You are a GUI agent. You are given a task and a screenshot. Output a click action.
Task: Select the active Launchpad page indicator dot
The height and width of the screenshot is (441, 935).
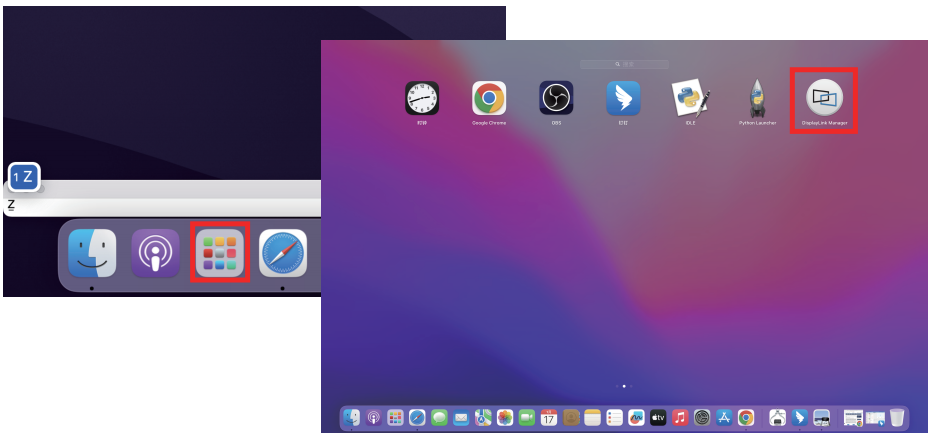coord(624,385)
